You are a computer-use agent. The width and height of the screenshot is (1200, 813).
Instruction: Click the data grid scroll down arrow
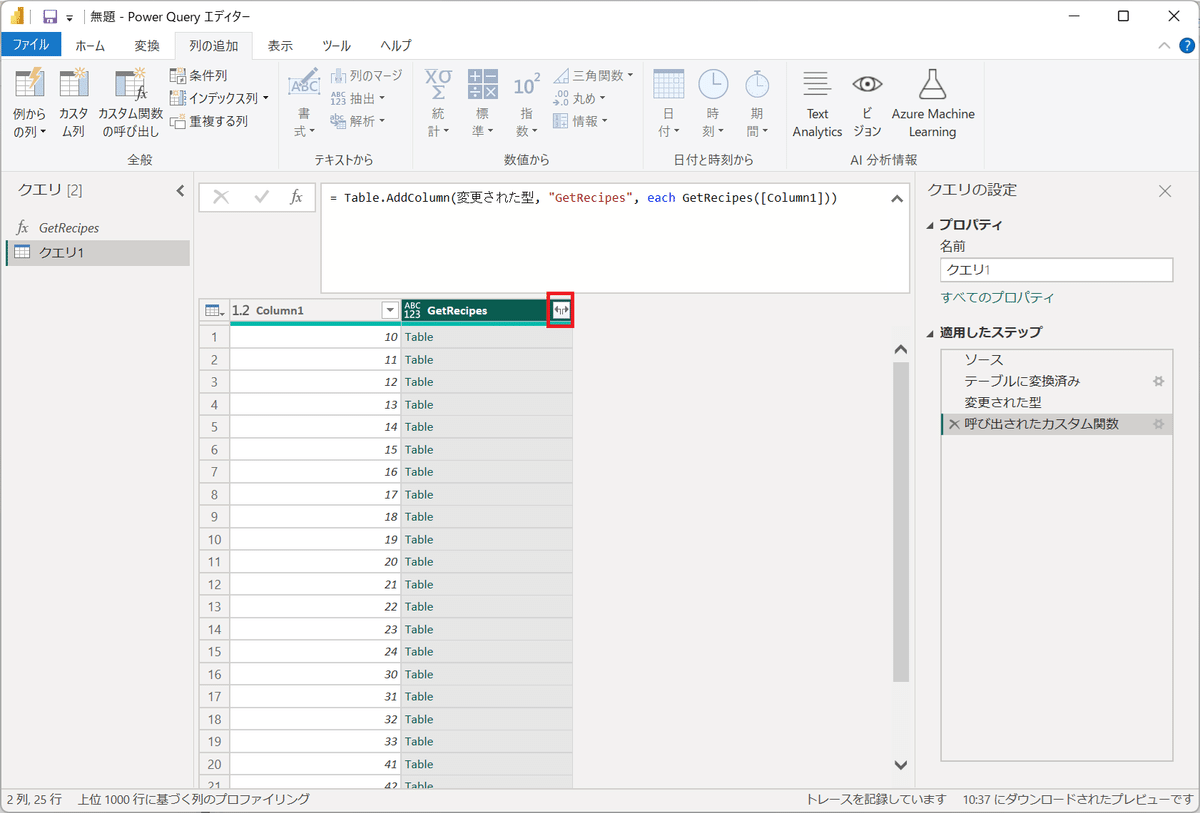[x=900, y=765]
